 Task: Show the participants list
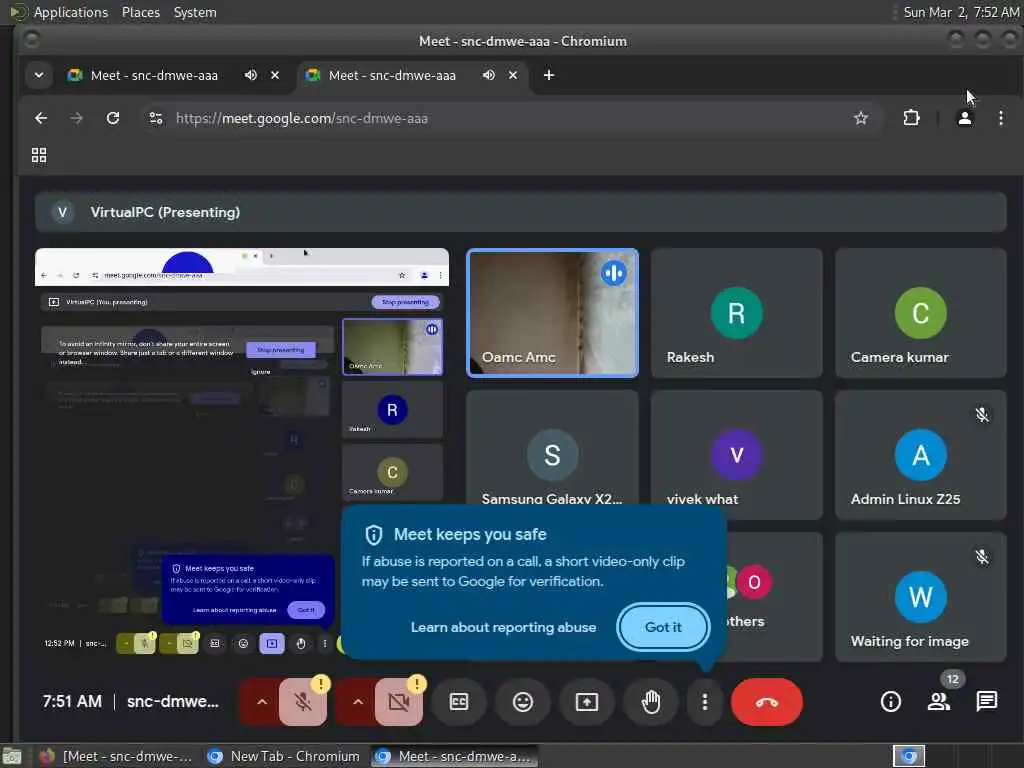pos(939,702)
